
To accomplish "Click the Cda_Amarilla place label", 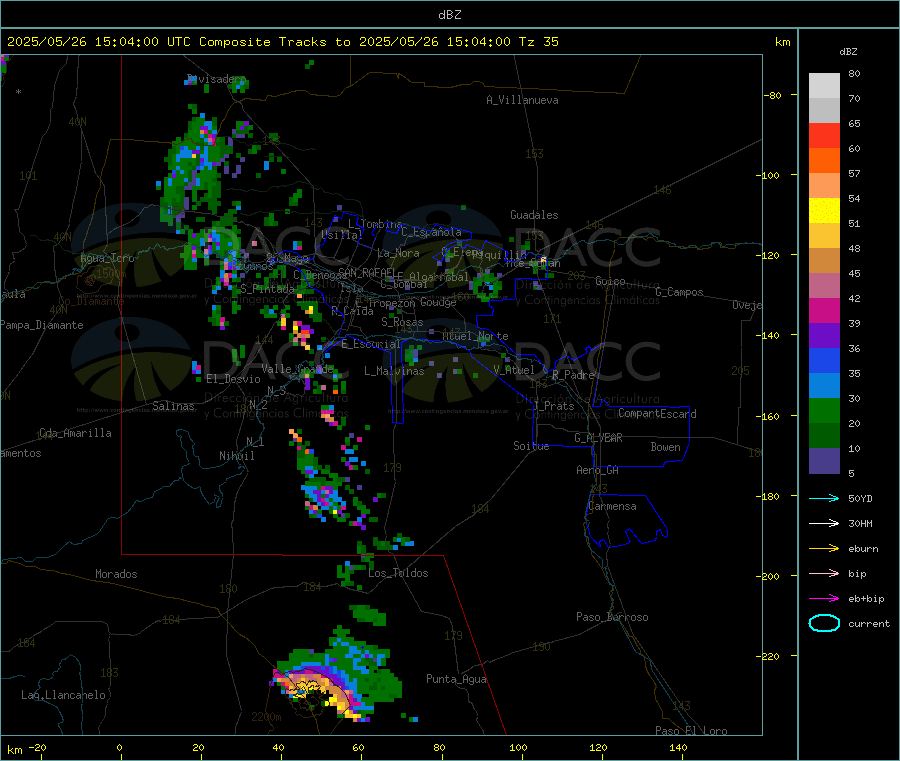I will [x=75, y=433].
